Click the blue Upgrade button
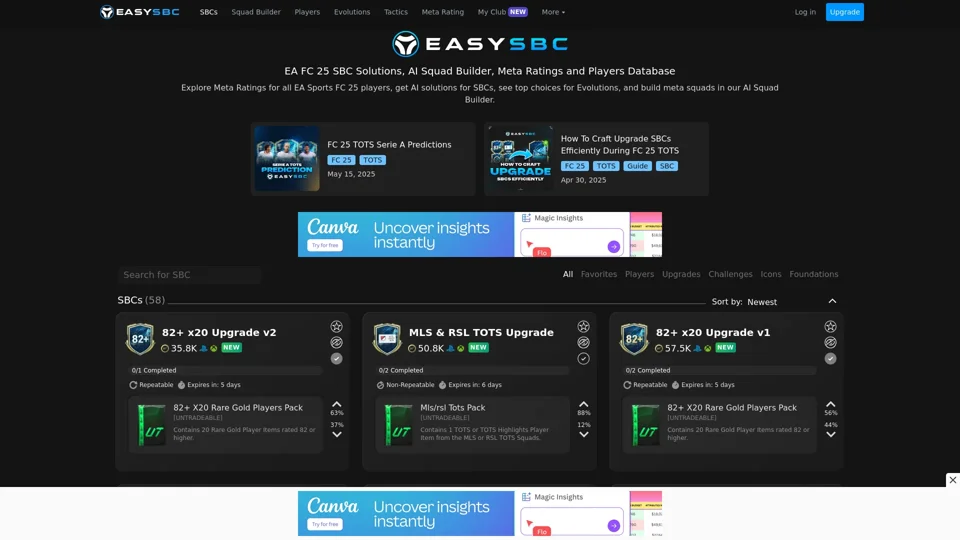This screenshot has width=960, height=540. pyautogui.click(x=844, y=12)
